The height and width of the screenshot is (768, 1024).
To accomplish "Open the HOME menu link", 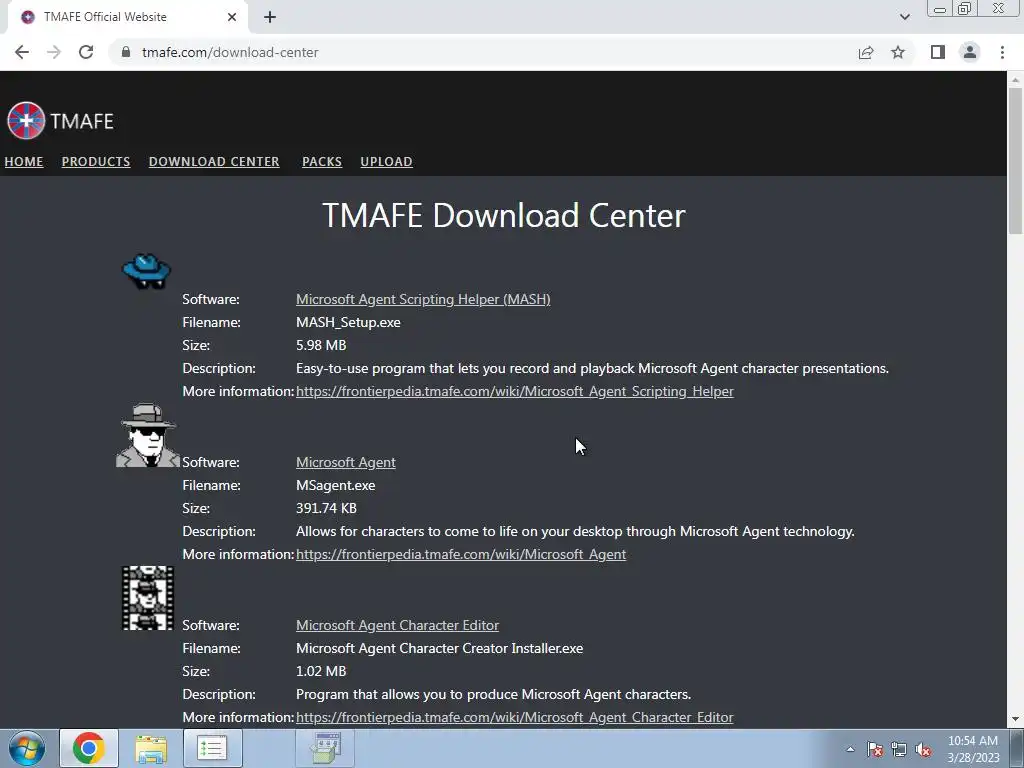I will (24, 161).
